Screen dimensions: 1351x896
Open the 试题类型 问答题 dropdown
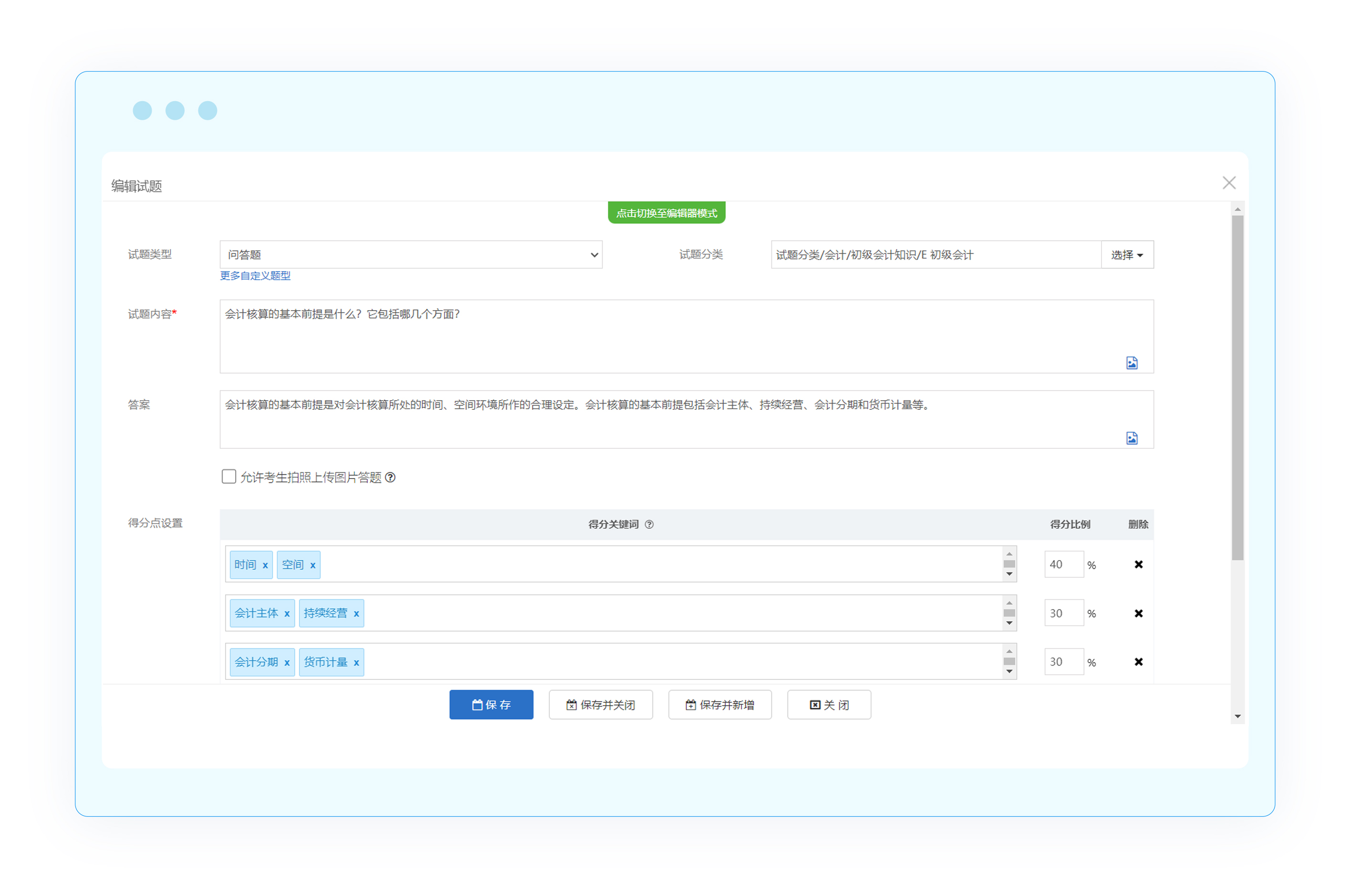tap(411, 254)
